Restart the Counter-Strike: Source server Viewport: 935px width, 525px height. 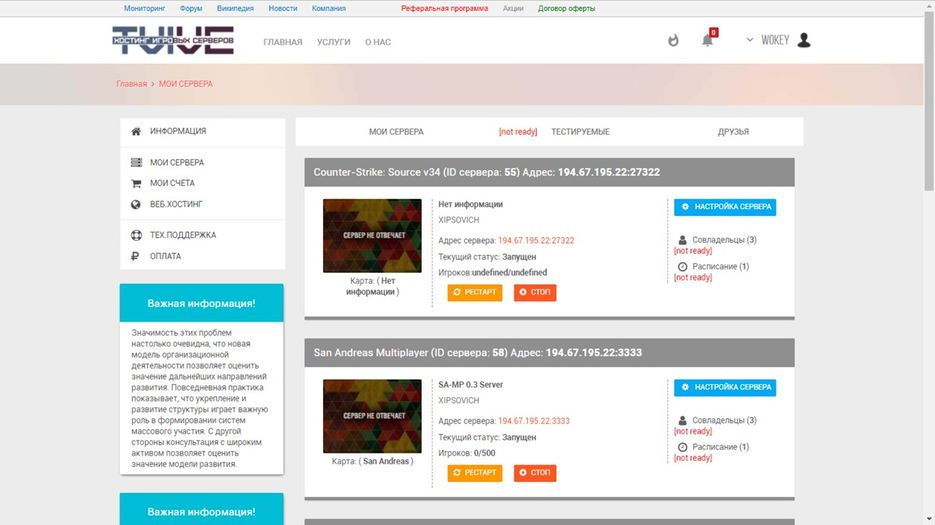coord(475,292)
